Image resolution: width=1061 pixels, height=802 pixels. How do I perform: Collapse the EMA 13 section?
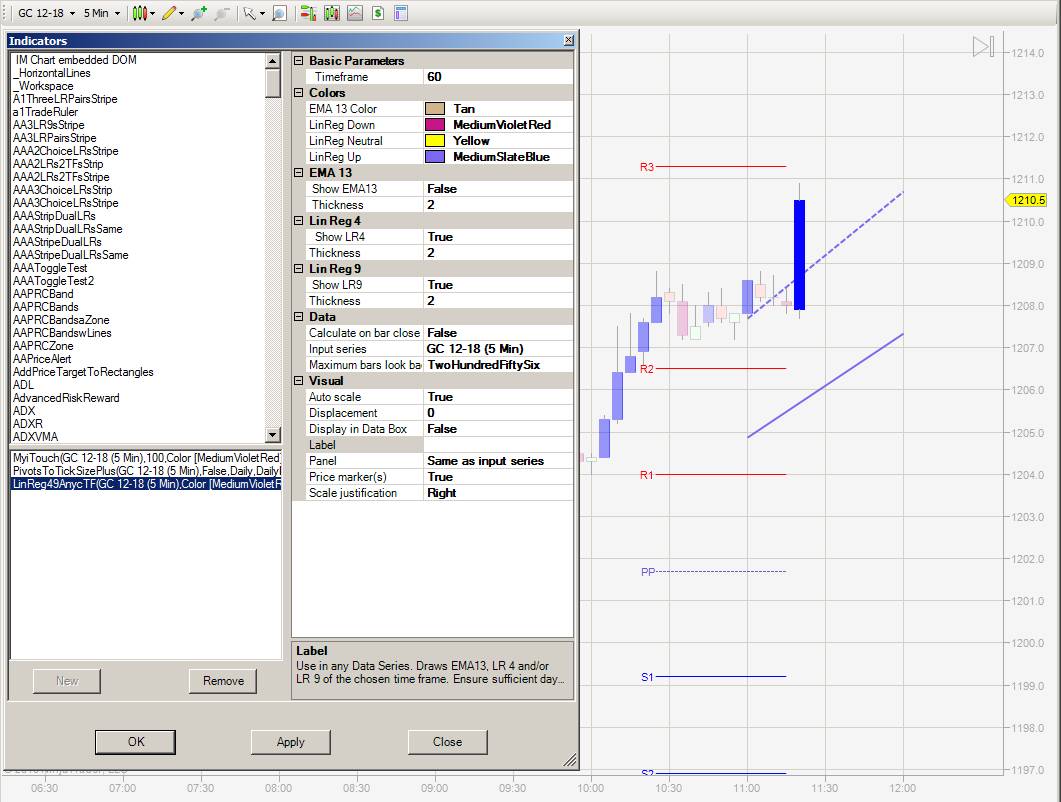[298, 173]
